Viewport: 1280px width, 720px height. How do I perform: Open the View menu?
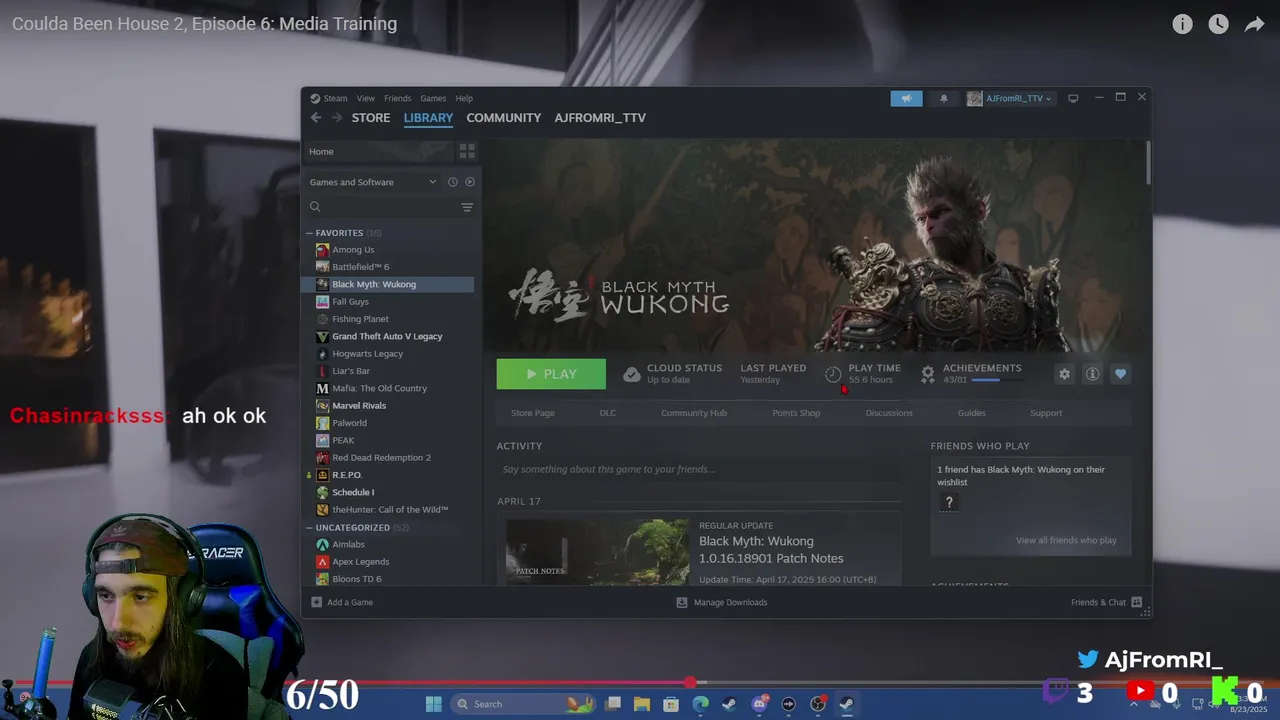[366, 98]
